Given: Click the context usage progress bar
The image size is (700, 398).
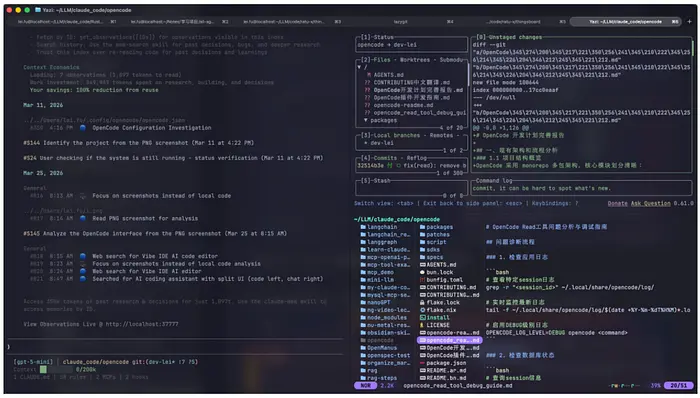Looking at the screenshot, I should click(55, 369).
